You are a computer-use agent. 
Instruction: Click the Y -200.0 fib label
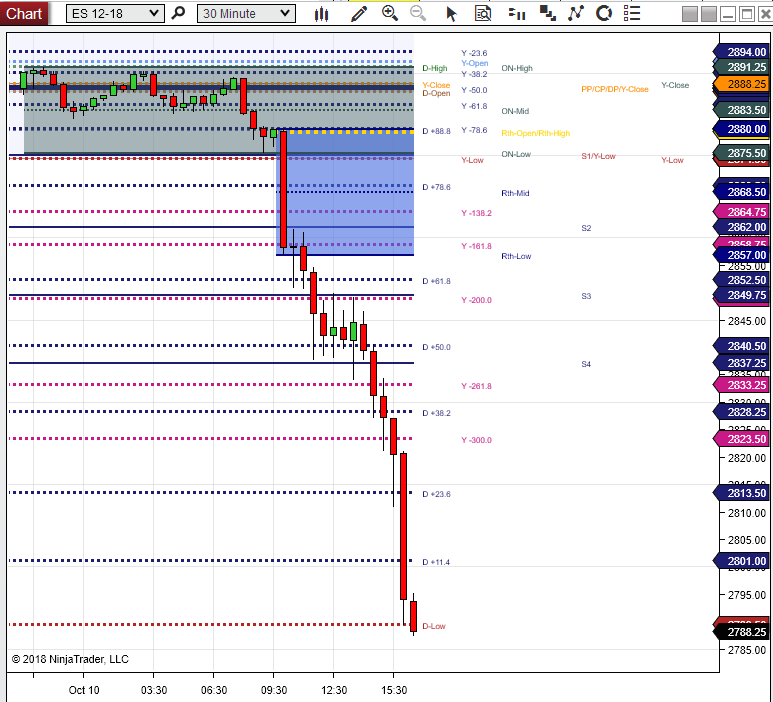476,300
